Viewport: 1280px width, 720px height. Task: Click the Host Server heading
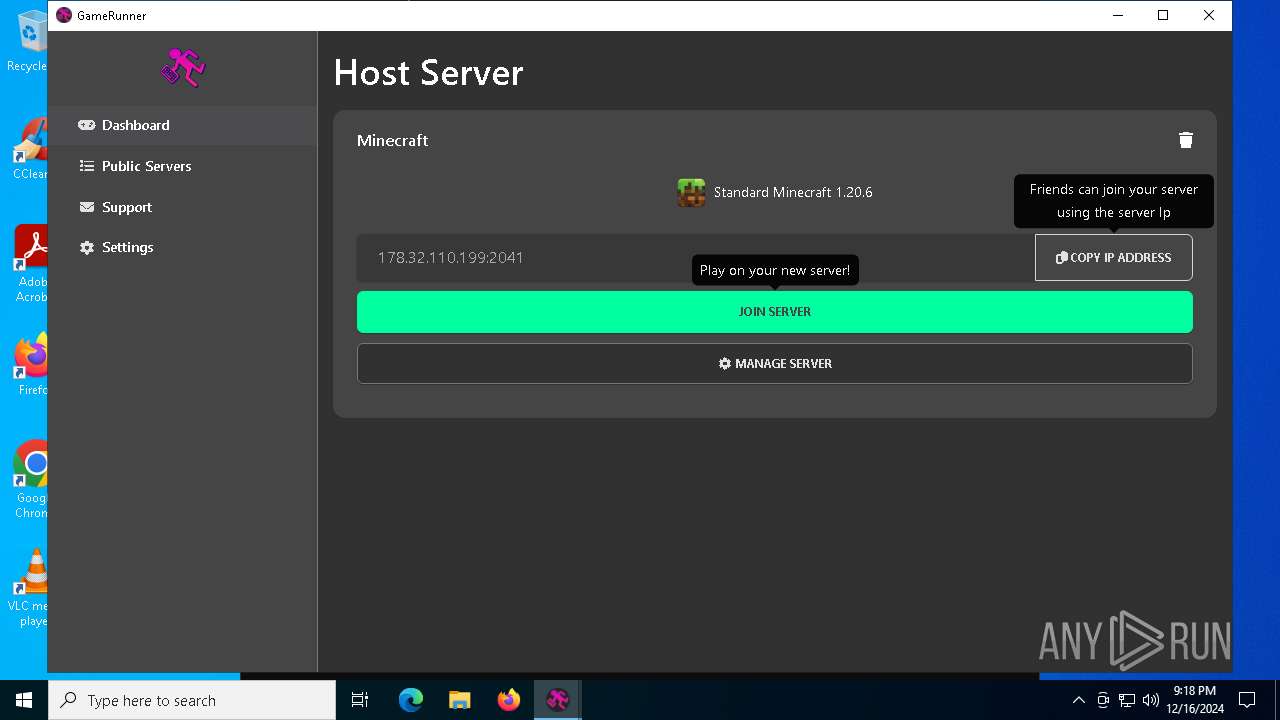click(x=428, y=72)
